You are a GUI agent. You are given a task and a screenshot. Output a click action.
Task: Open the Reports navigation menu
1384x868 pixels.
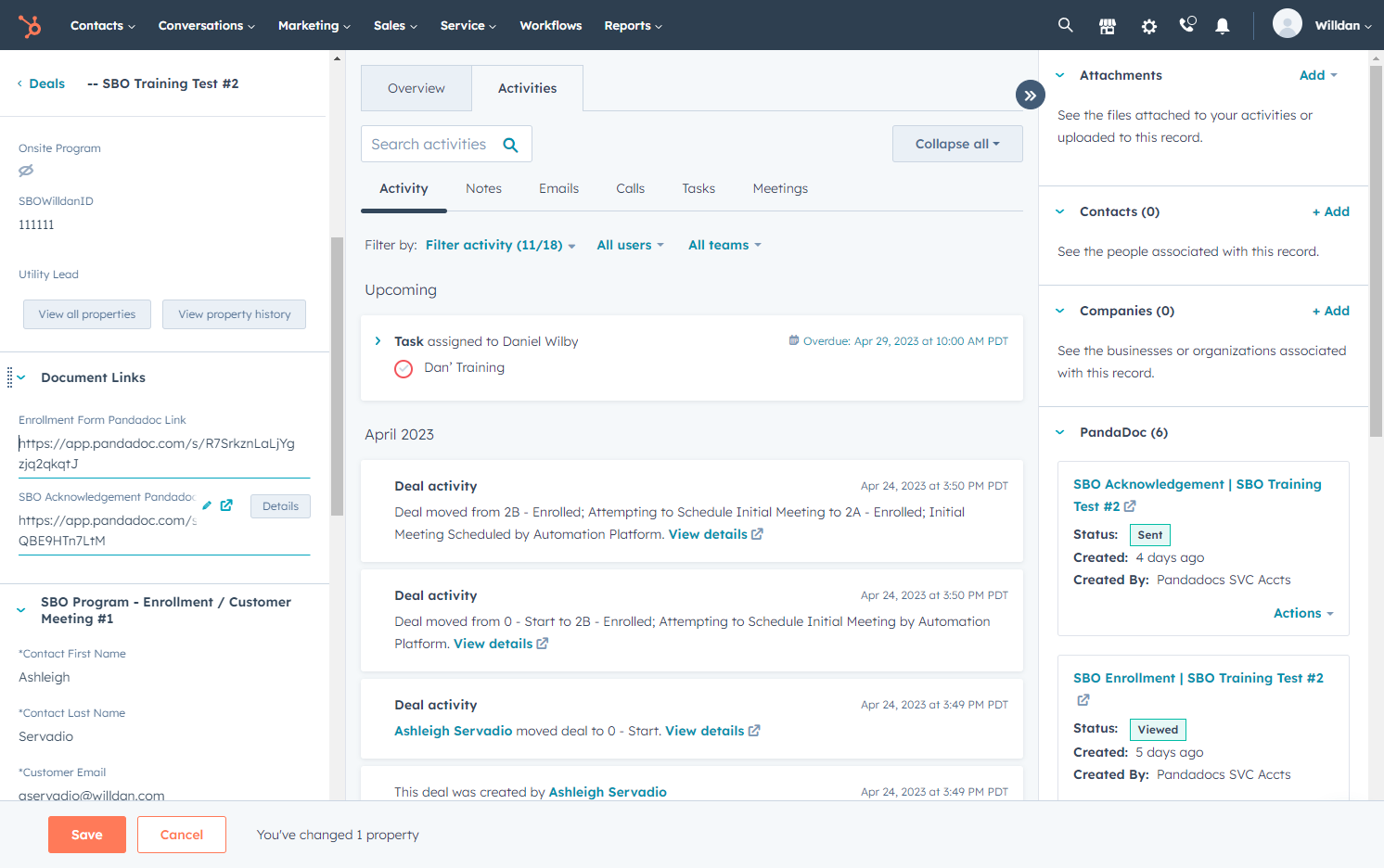coord(634,25)
